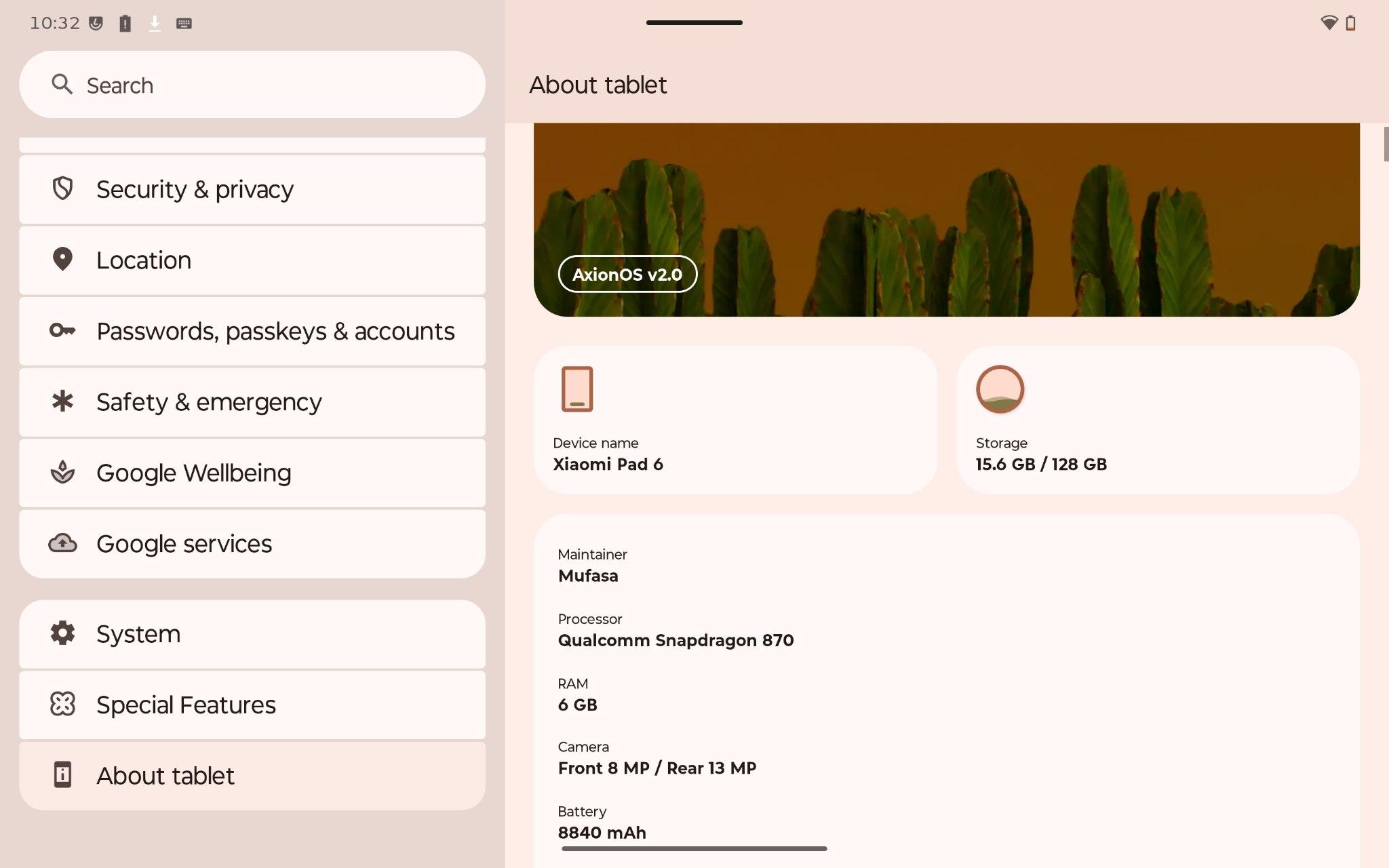Click the System gear icon
The image size is (1389, 868).
[62, 633]
